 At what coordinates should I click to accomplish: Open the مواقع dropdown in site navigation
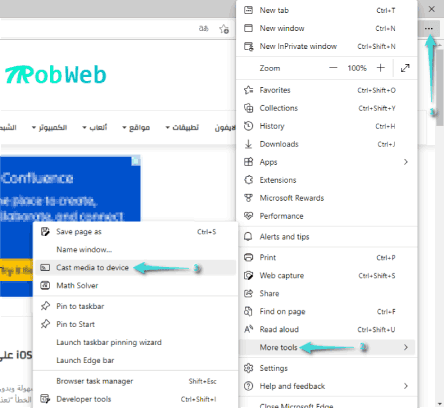click(136, 128)
